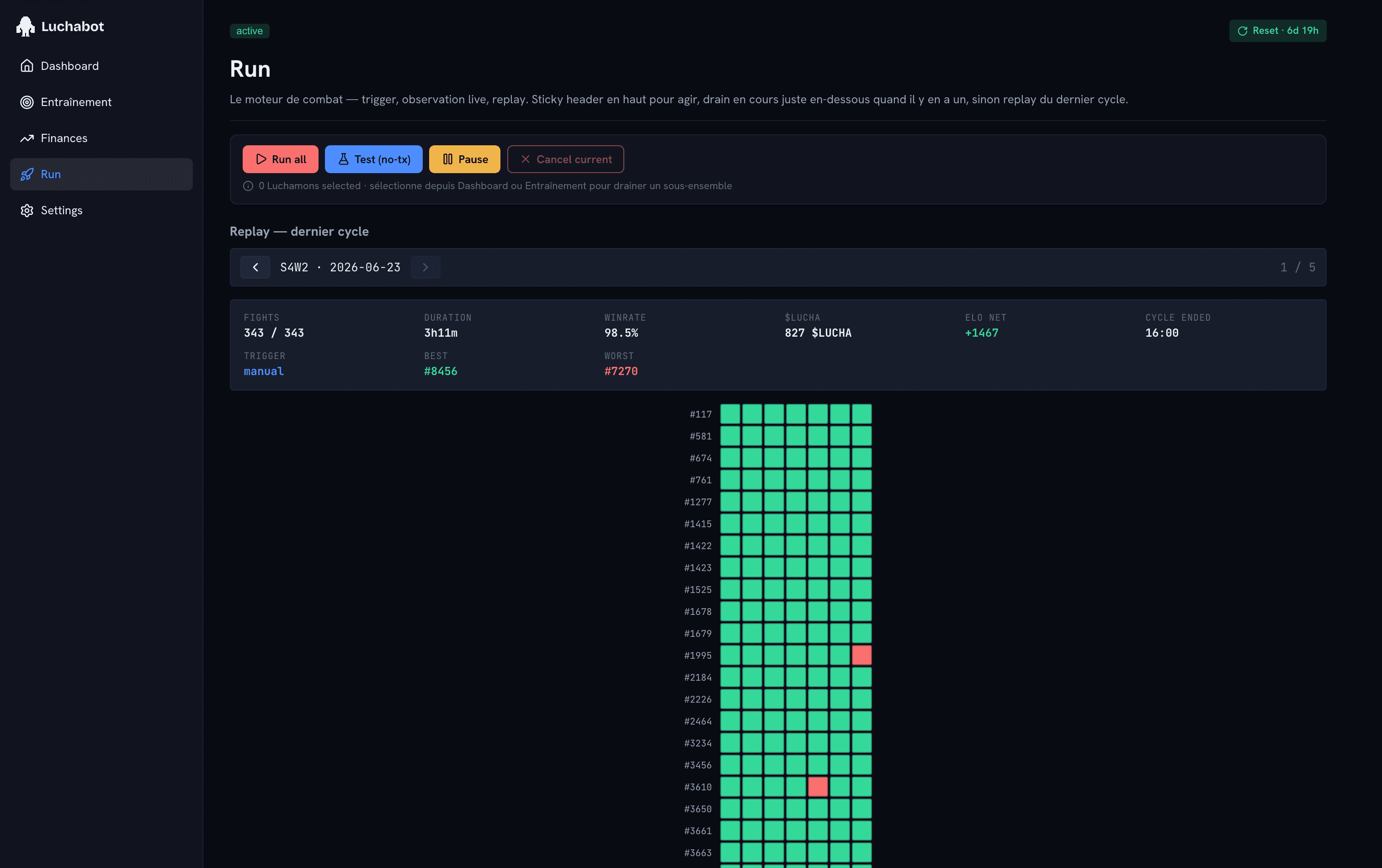Select row label #1422
This screenshot has height=868, width=1382.
coord(698,546)
